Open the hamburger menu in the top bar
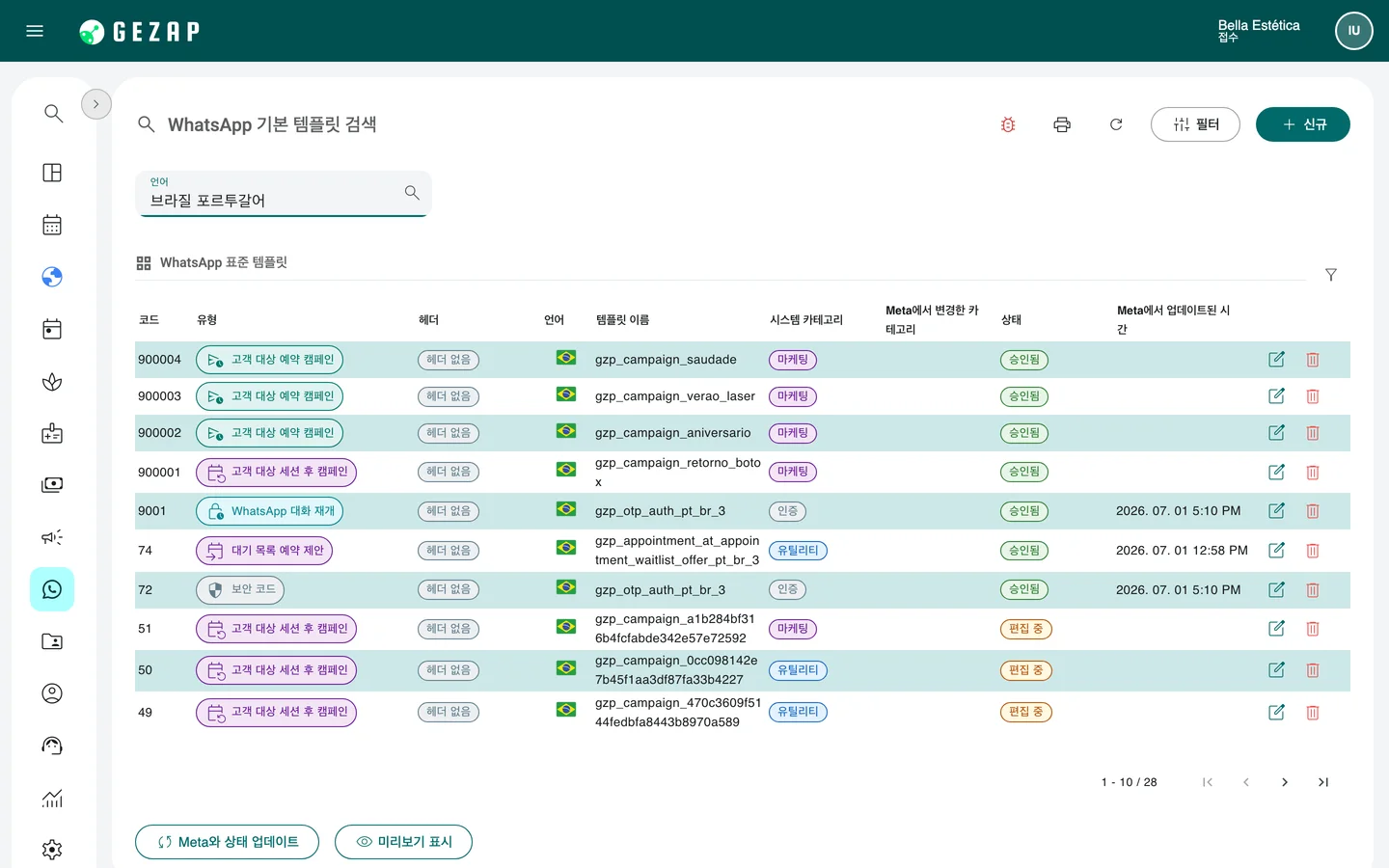 coord(35,31)
